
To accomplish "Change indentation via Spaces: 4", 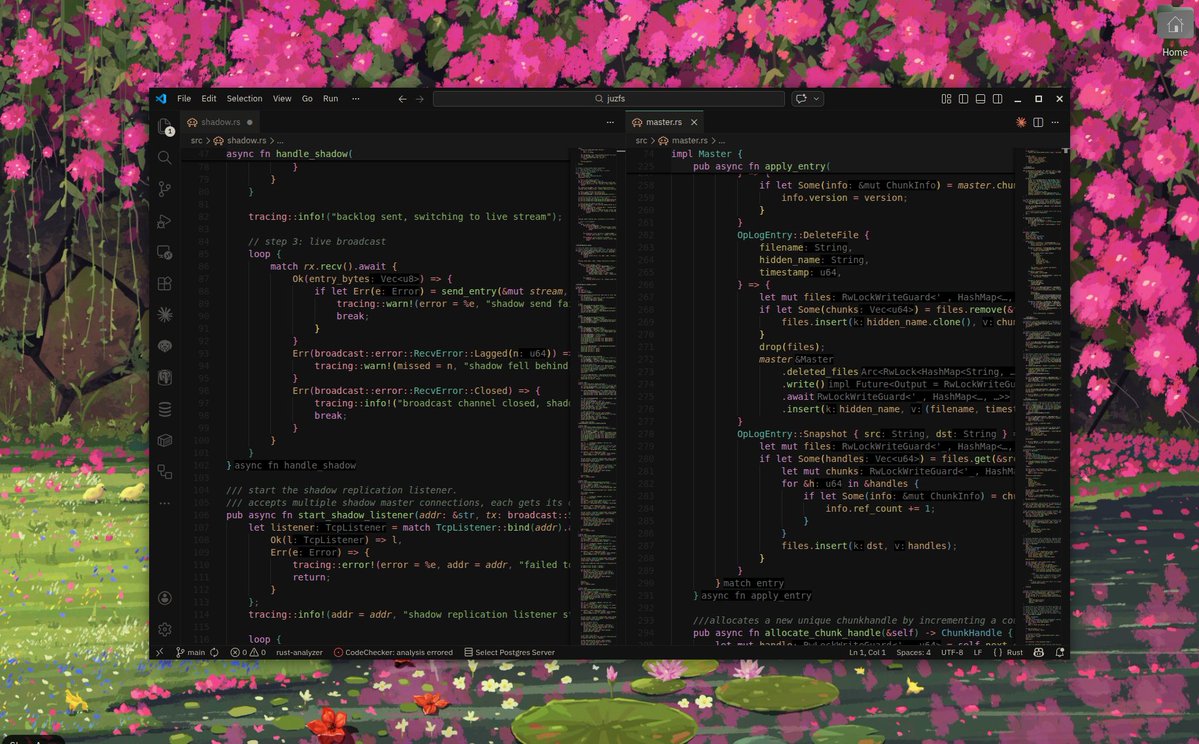I will click(913, 652).
